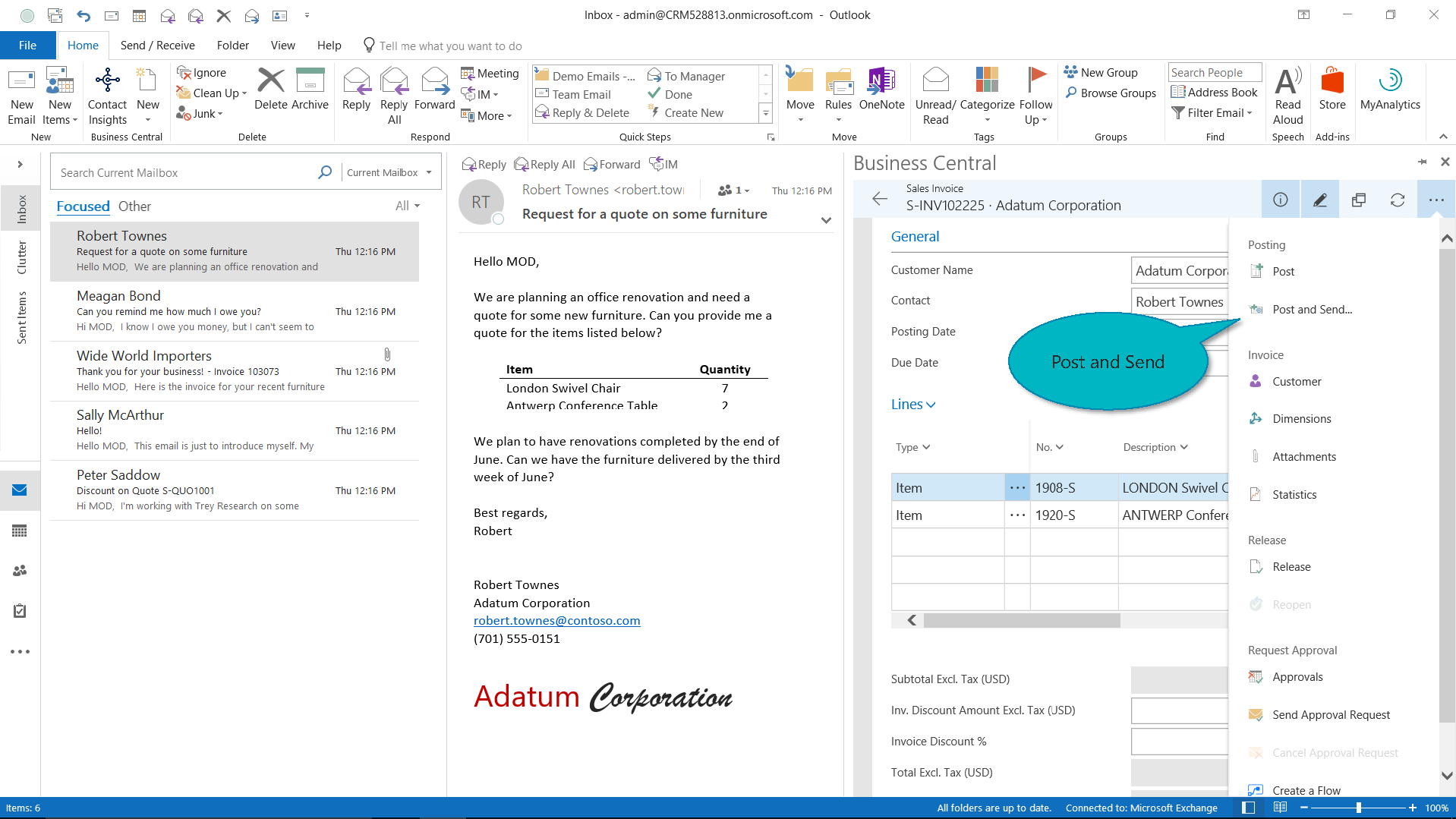Pin the Business Central pane
Screen dimensions: 1456x819
(x=1421, y=162)
